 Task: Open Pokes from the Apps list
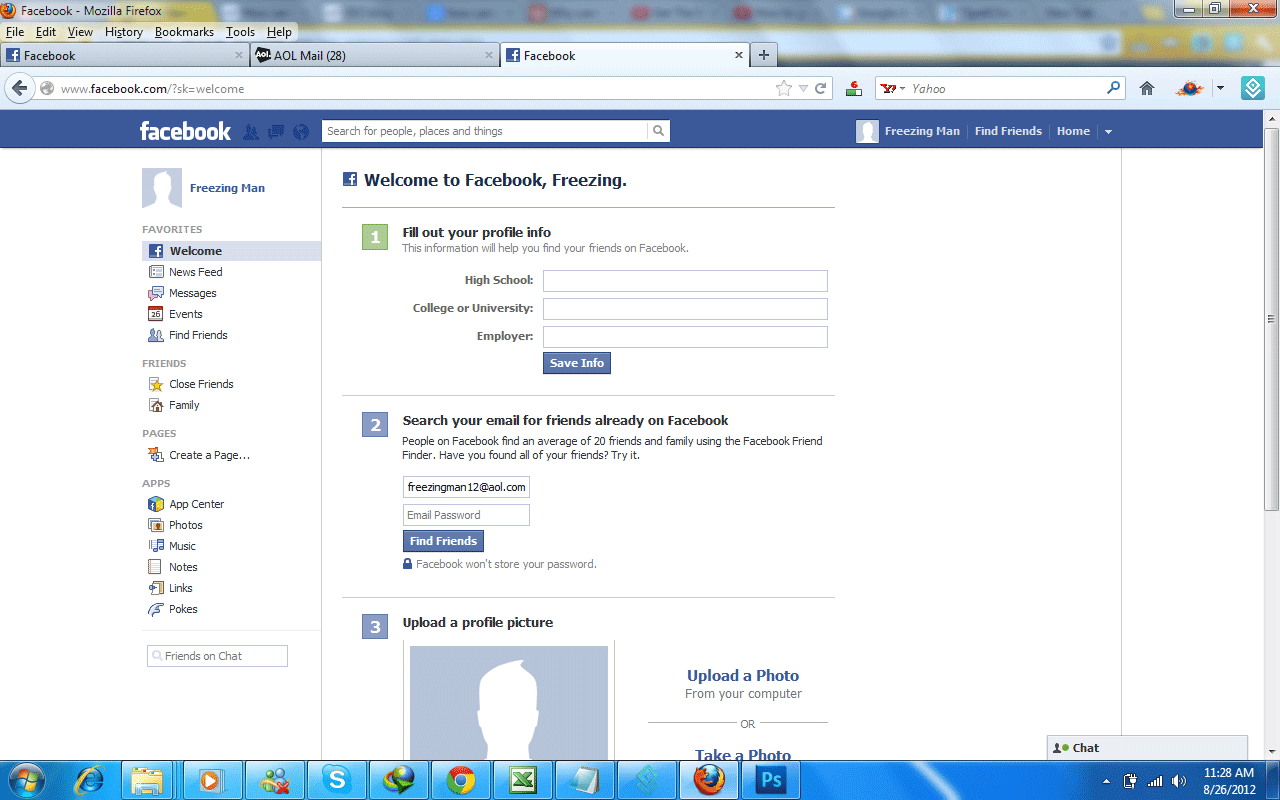(x=182, y=608)
